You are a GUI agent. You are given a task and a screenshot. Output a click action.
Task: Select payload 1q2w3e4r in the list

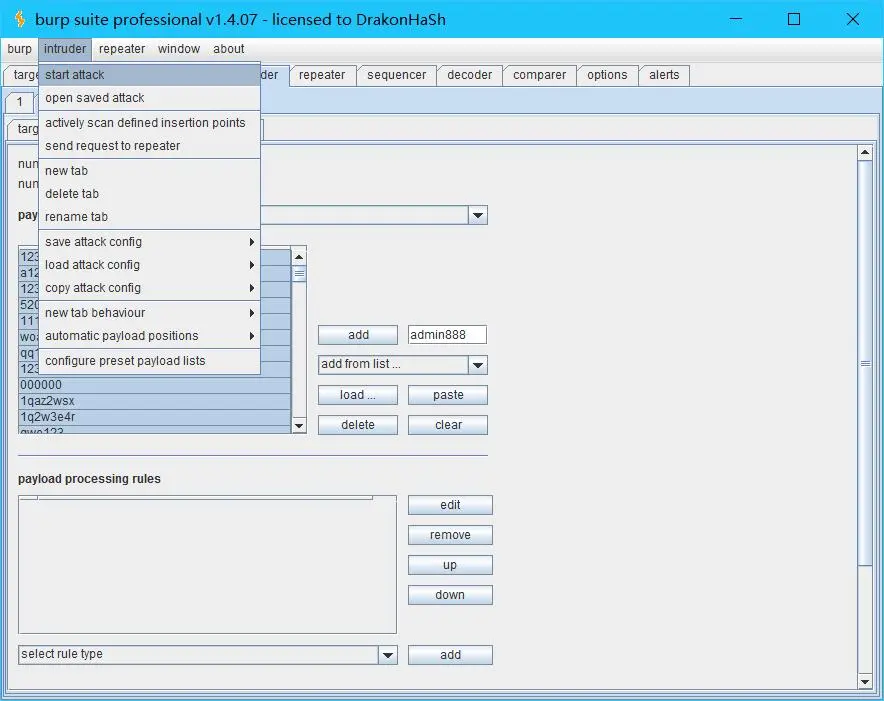pyautogui.click(x=155, y=417)
